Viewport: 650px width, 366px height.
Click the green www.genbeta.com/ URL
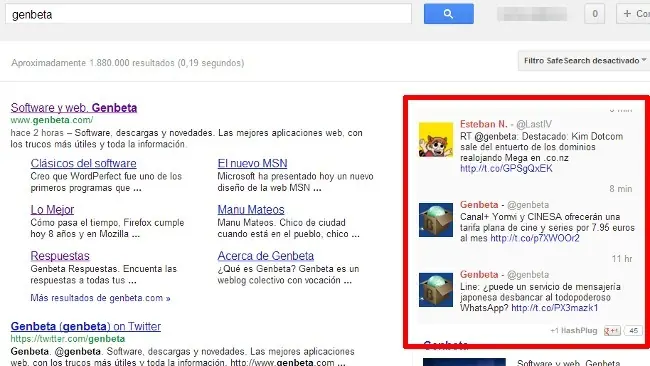(x=52, y=120)
